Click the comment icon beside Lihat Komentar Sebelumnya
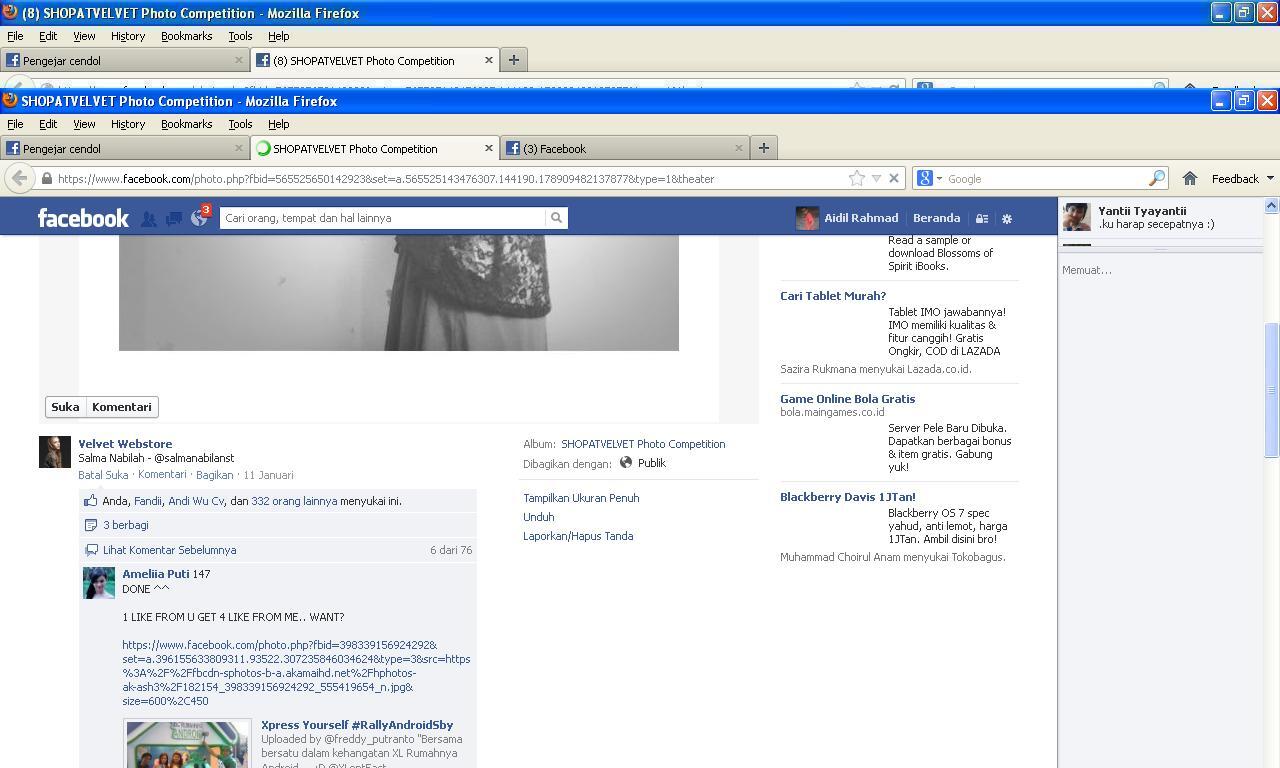The image size is (1280, 768). (91, 550)
